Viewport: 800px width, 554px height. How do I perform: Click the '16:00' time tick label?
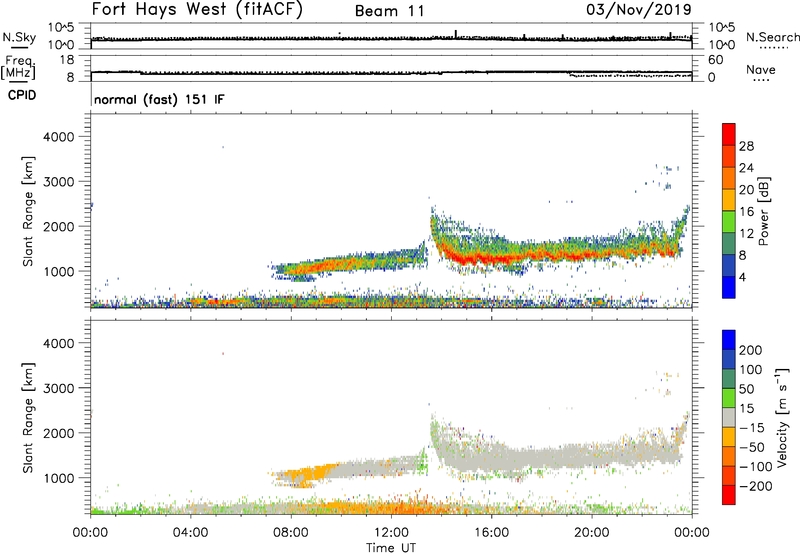[x=491, y=533]
